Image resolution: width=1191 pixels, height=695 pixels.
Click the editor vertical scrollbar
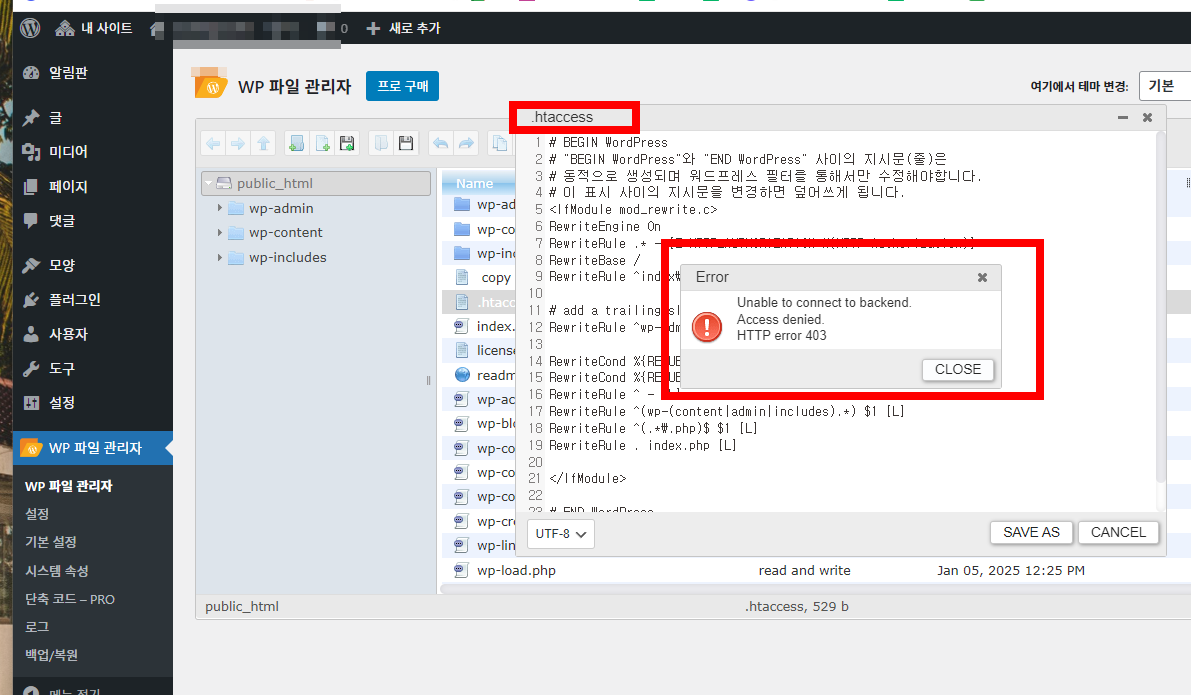point(1161,307)
